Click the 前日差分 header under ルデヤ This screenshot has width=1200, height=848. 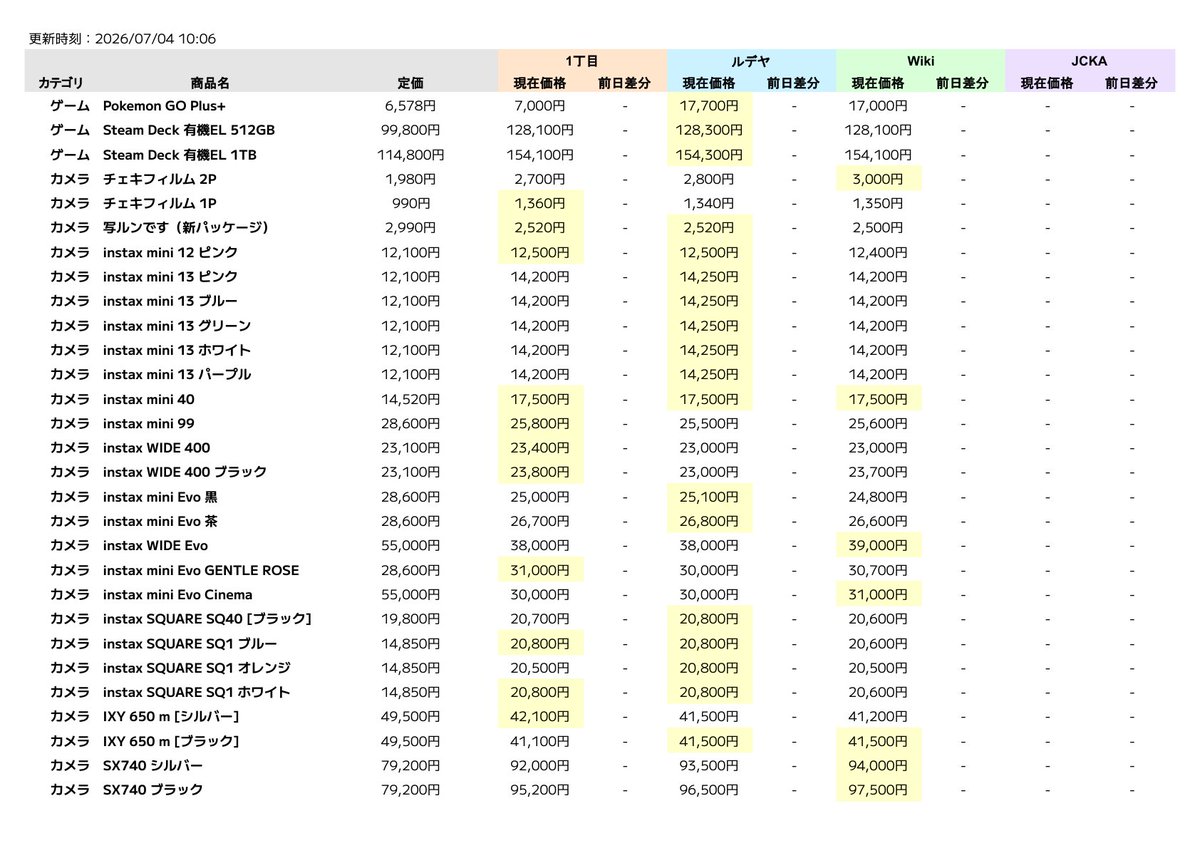click(x=793, y=83)
